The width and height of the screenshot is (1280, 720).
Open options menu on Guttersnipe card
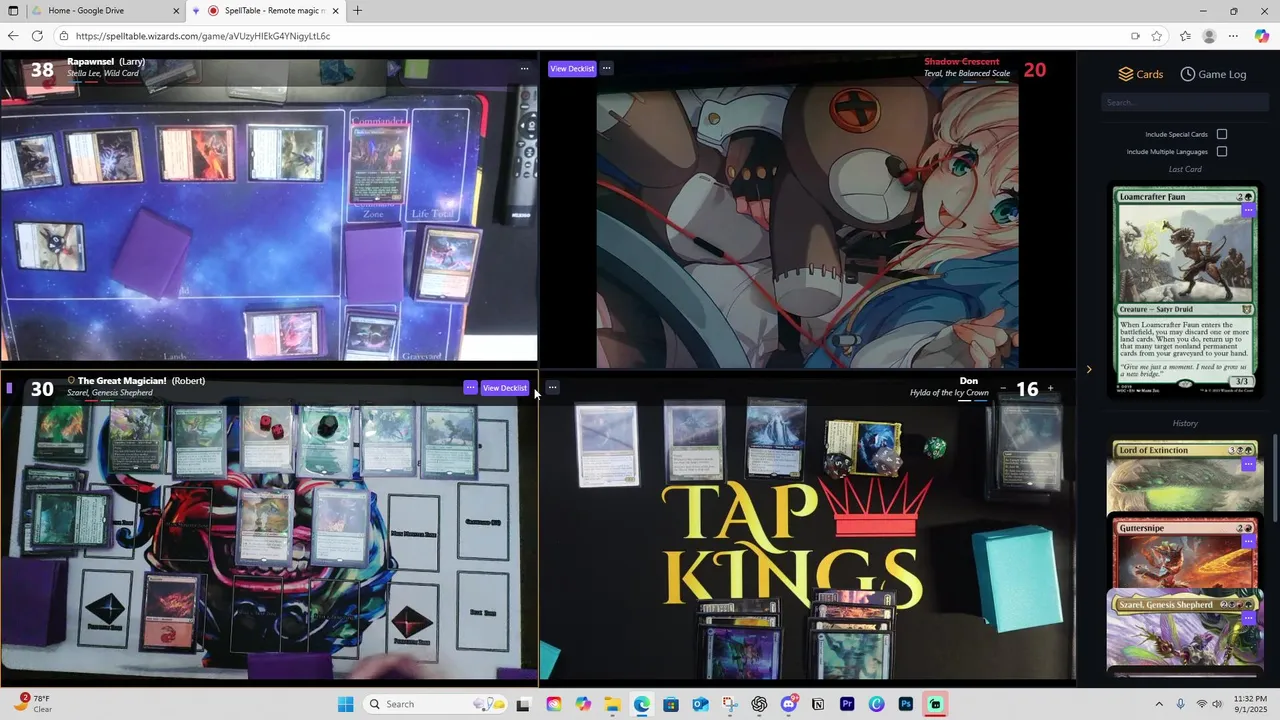[x=1248, y=541]
